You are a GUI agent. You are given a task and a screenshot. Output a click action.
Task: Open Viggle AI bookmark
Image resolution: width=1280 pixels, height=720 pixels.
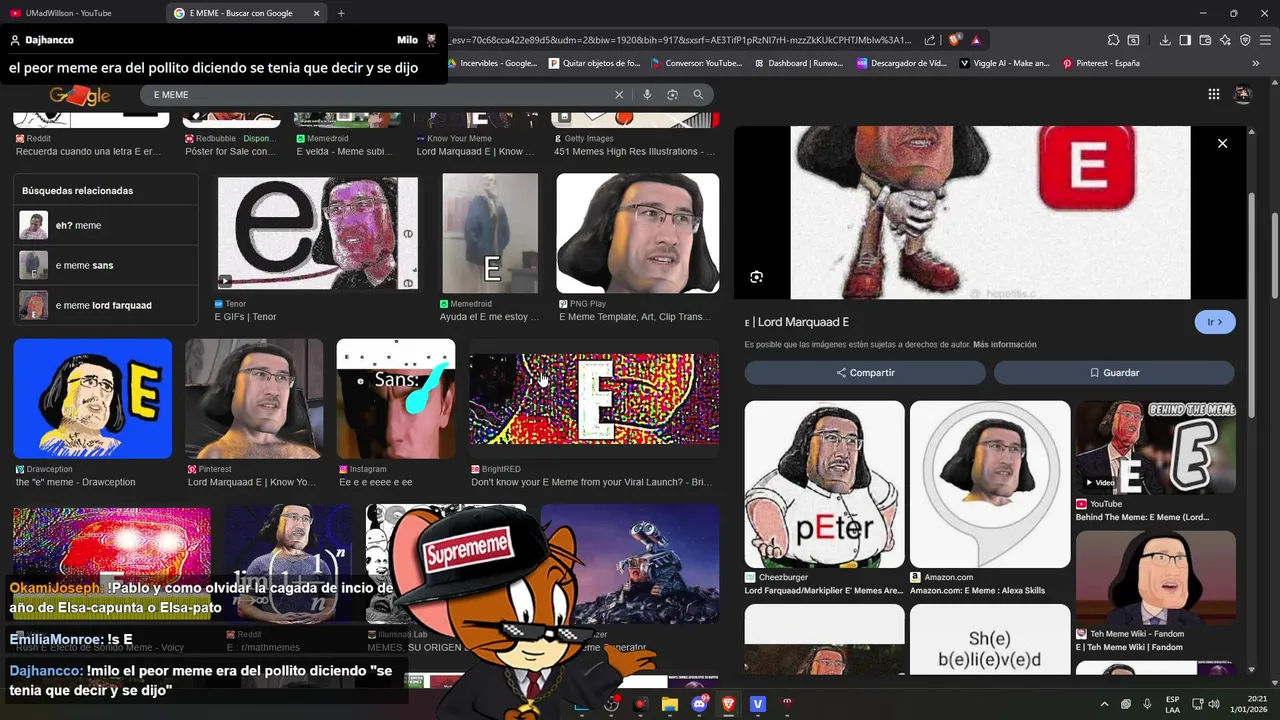click(x=1004, y=63)
